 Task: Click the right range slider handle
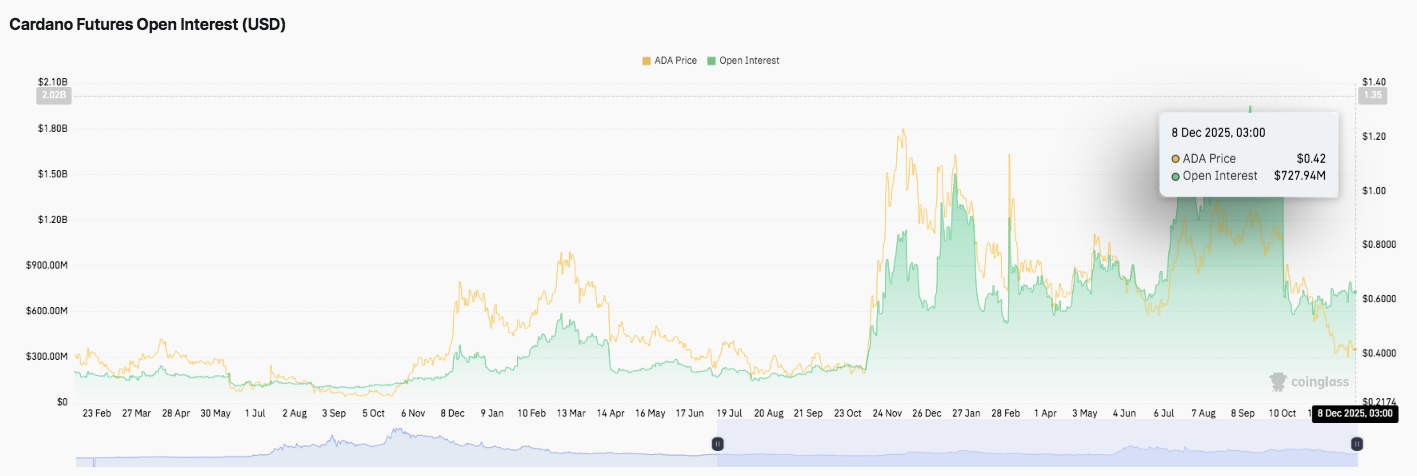pyautogui.click(x=1357, y=443)
